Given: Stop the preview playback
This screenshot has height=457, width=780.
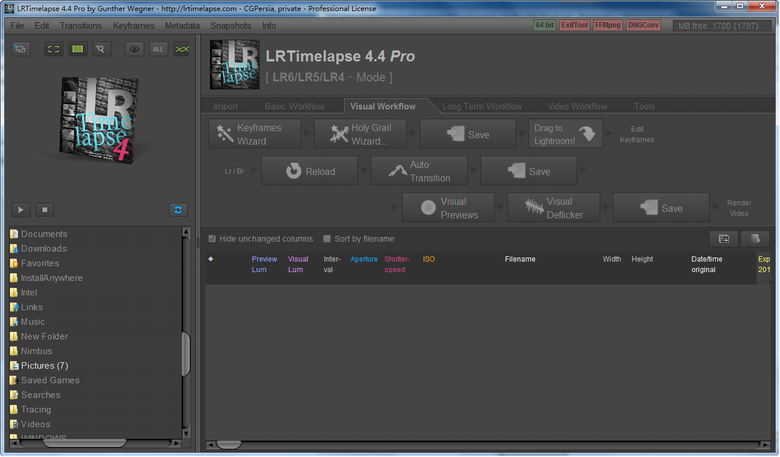Looking at the screenshot, I should (44, 209).
